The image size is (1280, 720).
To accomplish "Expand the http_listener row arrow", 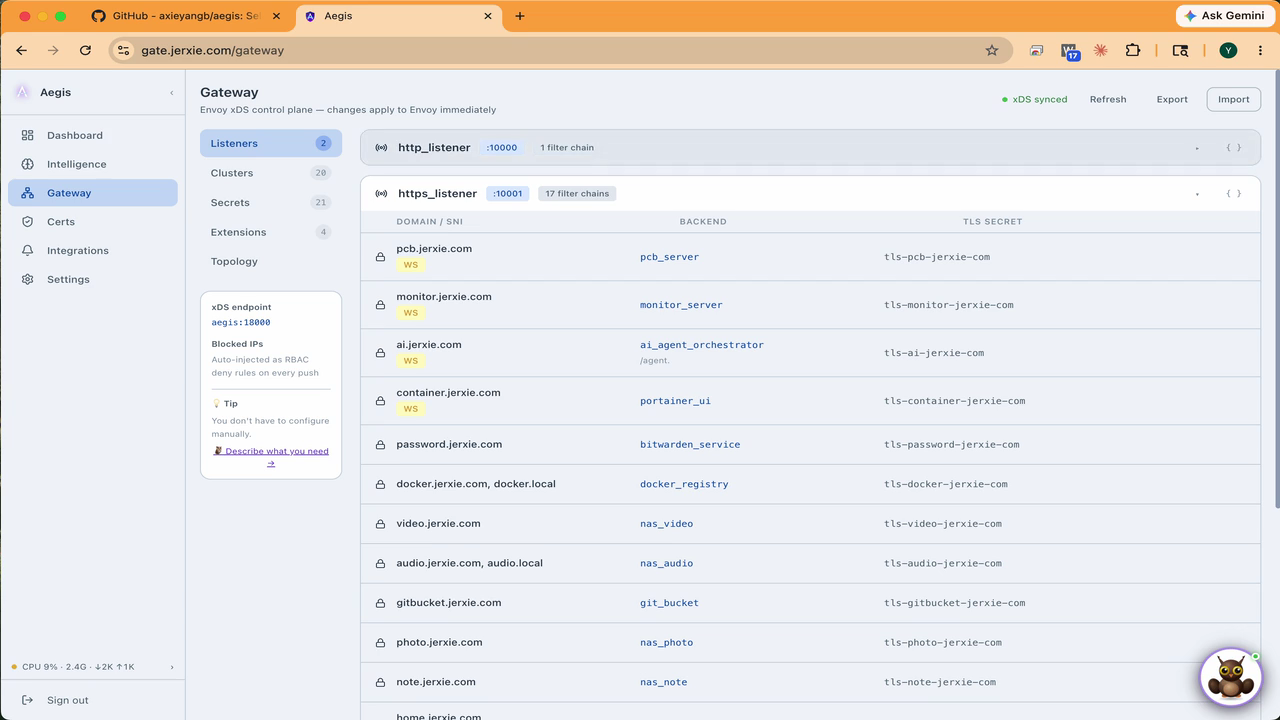I will pos(1197,148).
